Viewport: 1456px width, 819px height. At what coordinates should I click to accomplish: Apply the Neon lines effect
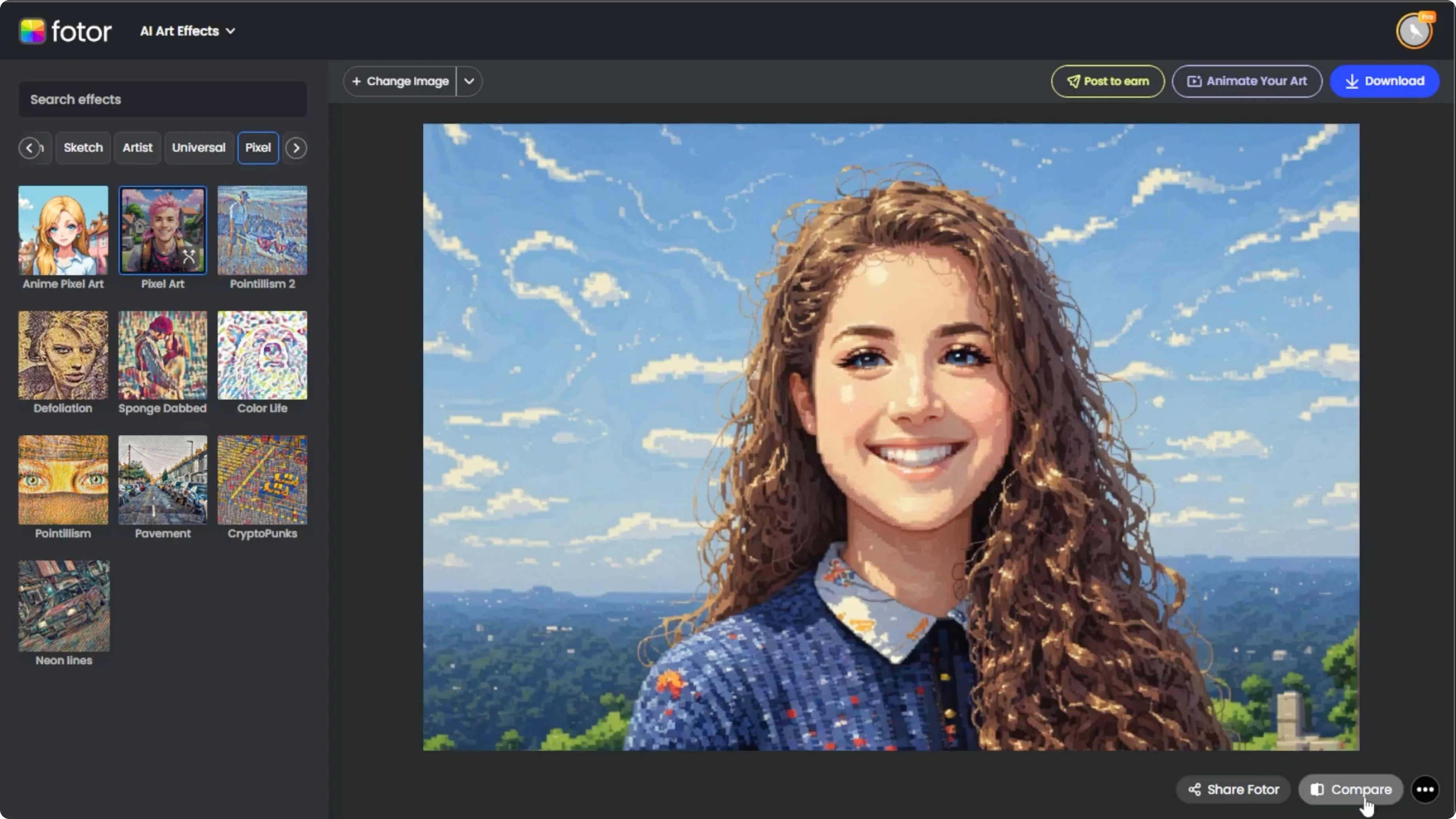click(64, 607)
